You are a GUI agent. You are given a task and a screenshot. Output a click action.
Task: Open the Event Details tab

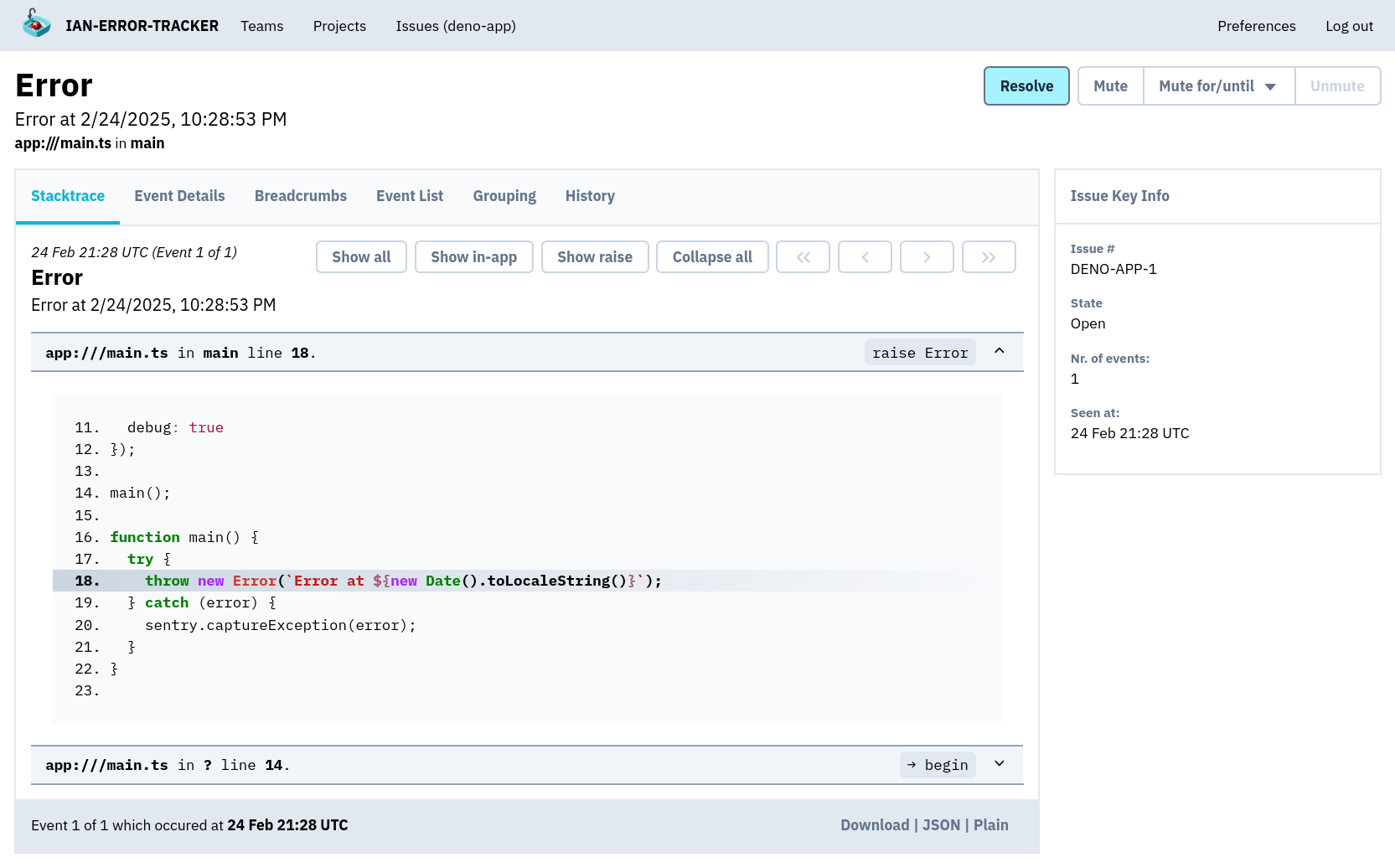(x=179, y=196)
